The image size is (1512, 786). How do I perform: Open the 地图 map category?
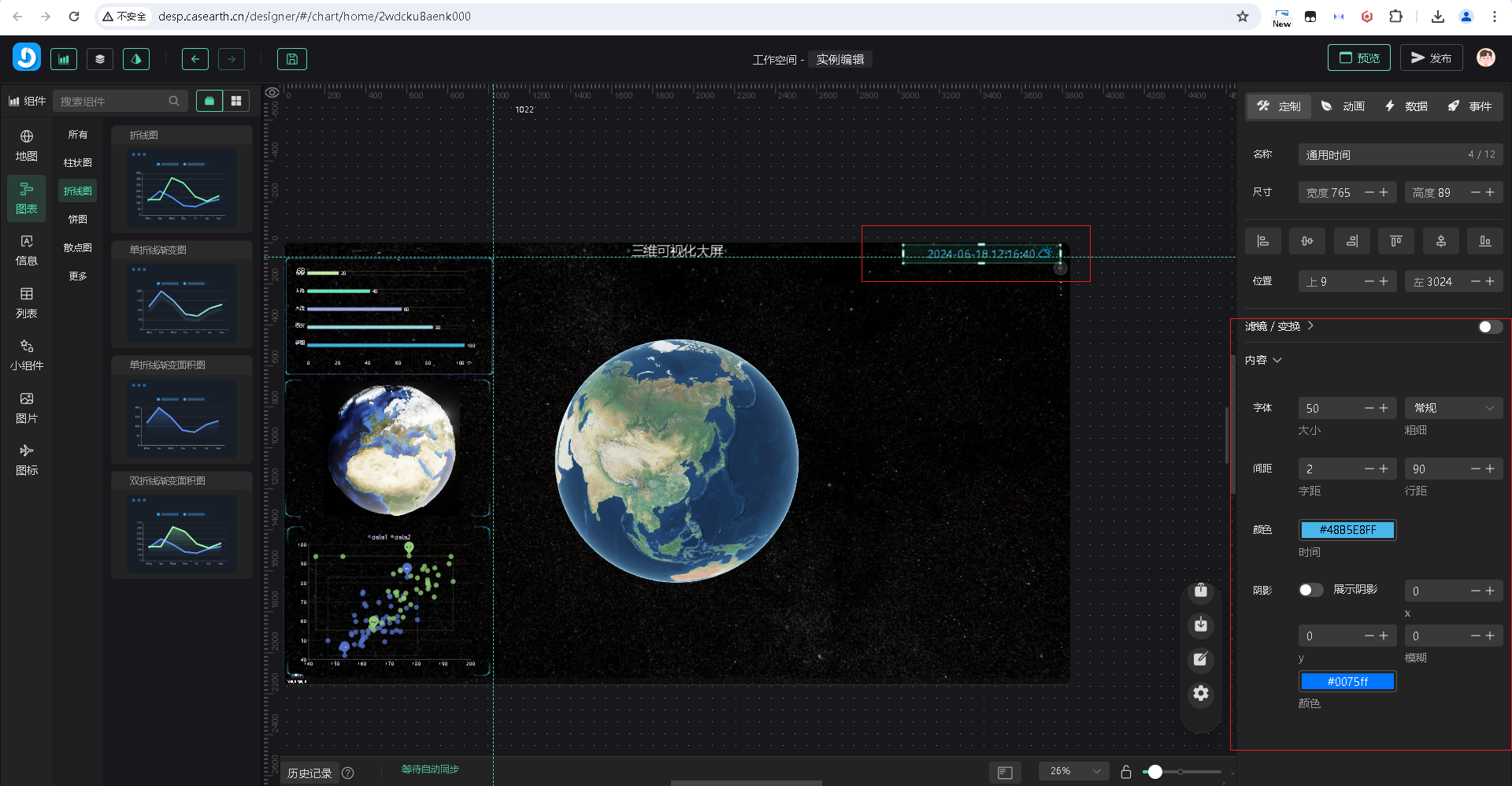pyautogui.click(x=26, y=146)
